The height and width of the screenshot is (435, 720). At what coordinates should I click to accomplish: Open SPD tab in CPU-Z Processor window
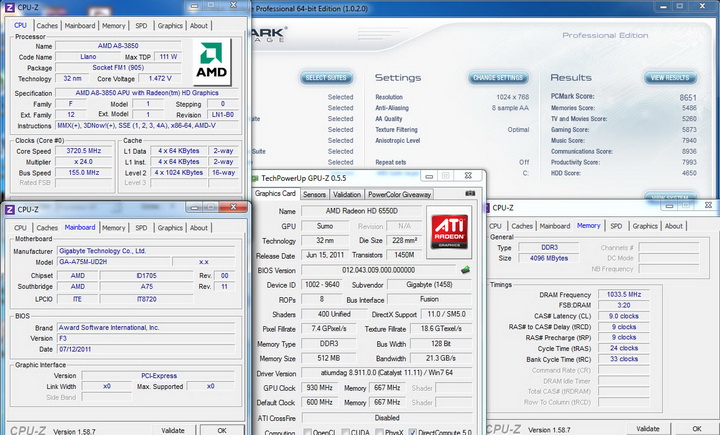(141, 26)
